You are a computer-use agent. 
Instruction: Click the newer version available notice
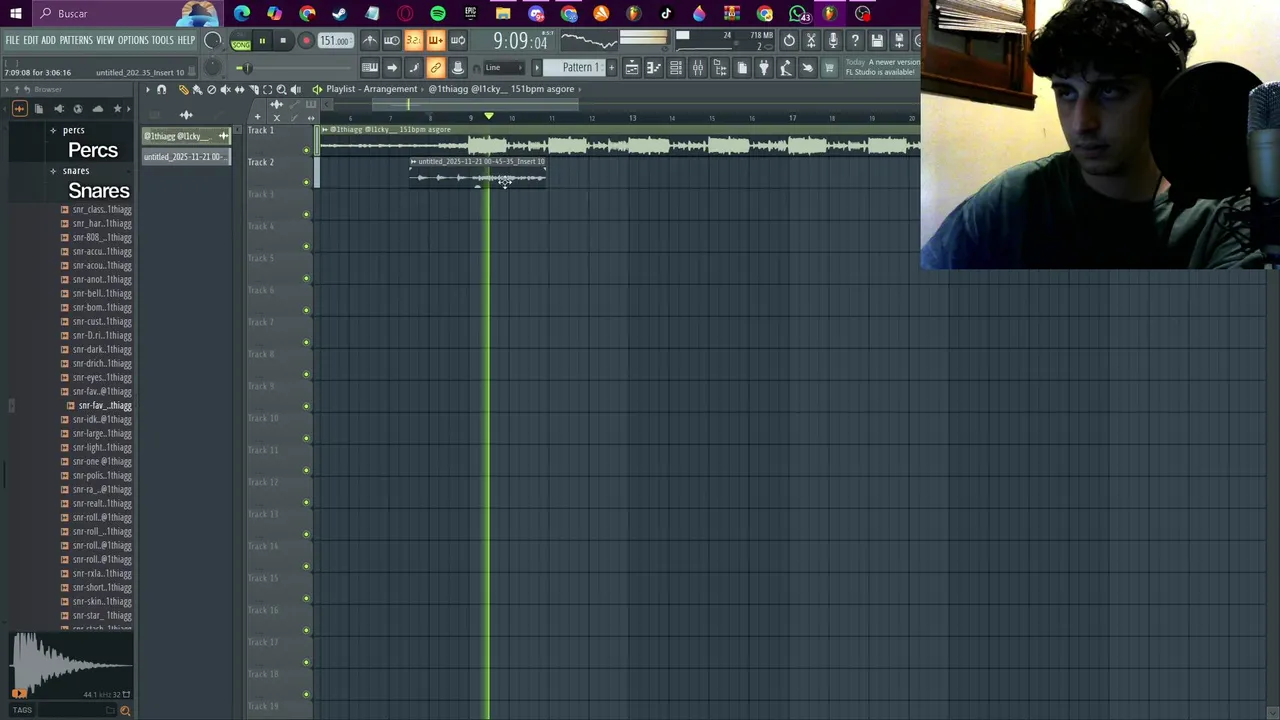(882, 67)
